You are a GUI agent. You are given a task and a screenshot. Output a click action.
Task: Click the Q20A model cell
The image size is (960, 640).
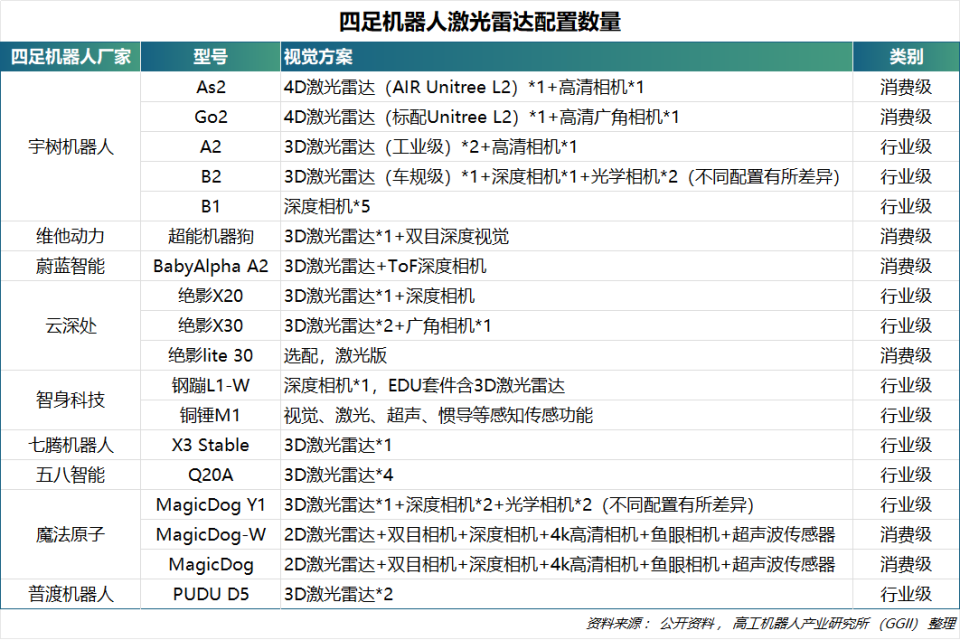[x=211, y=475]
